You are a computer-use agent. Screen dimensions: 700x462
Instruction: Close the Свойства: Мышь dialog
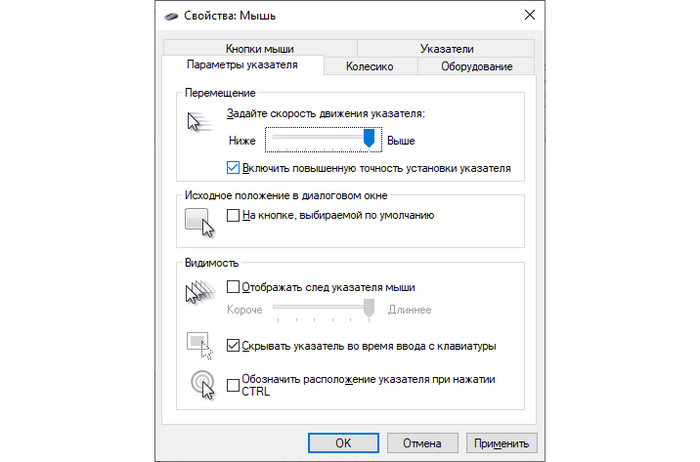(529, 15)
